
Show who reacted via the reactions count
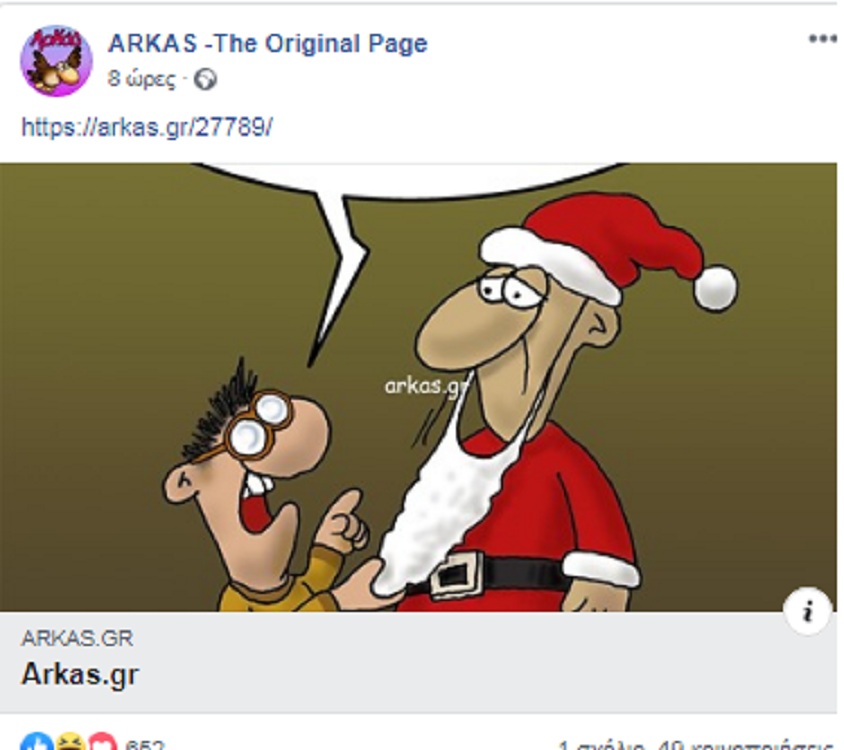(x=144, y=745)
